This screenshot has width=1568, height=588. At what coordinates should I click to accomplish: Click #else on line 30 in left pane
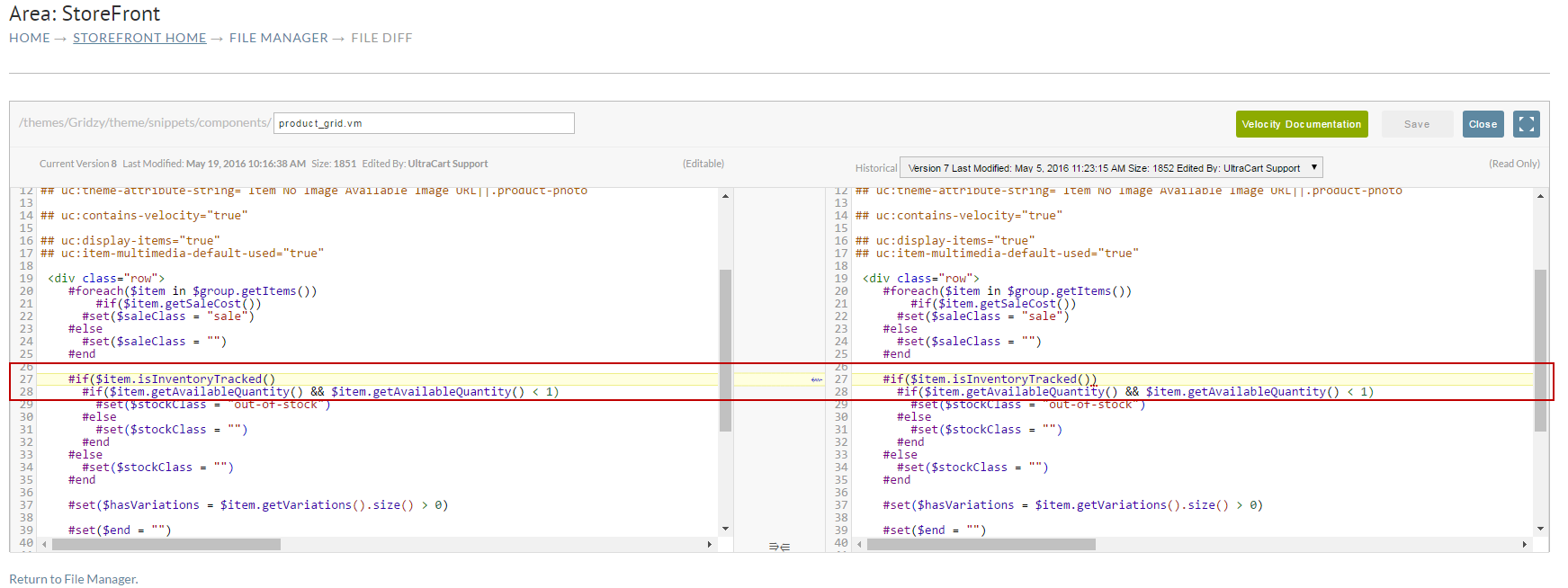99,417
